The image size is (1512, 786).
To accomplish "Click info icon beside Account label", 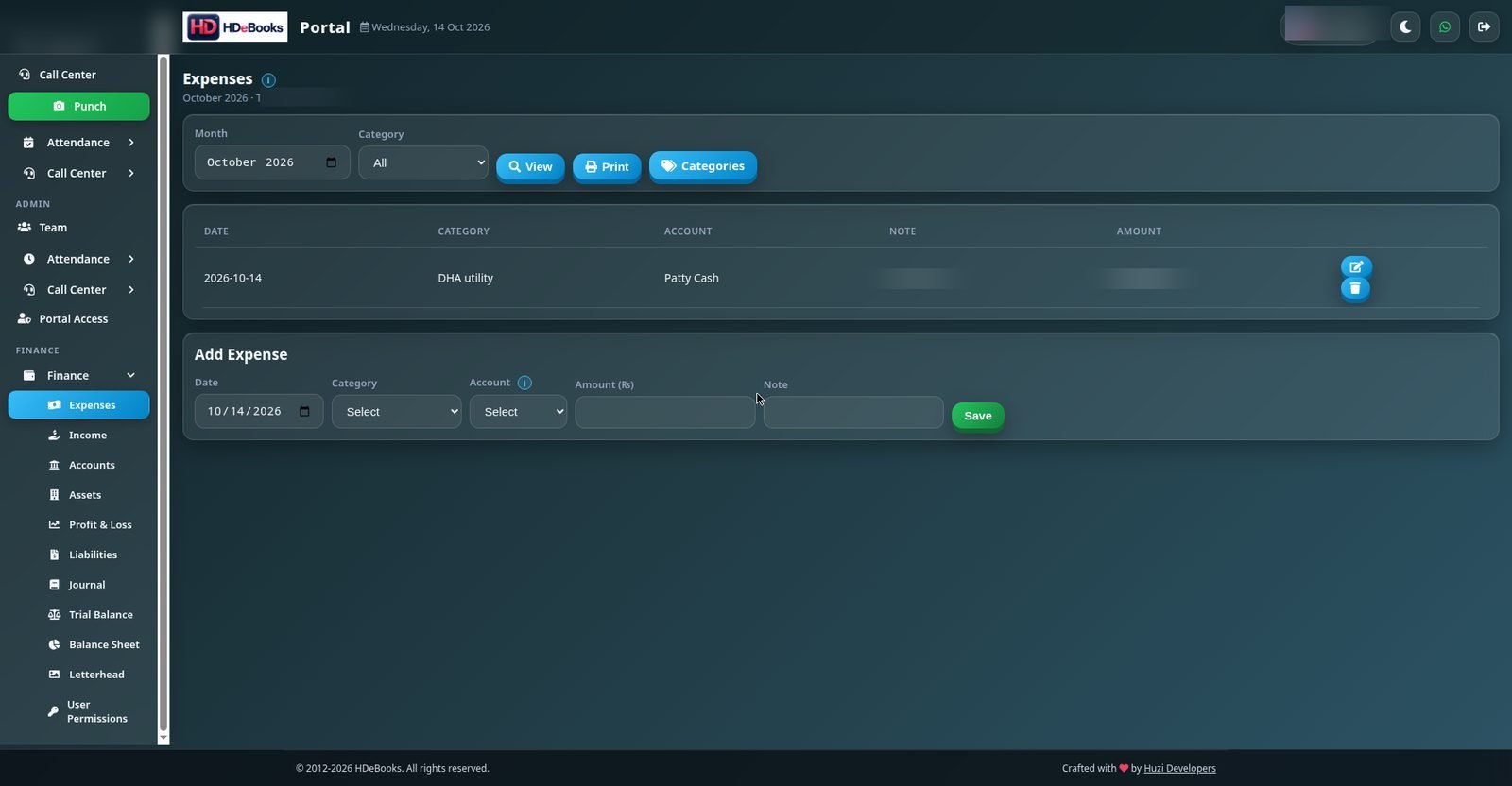I will tap(524, 383).
